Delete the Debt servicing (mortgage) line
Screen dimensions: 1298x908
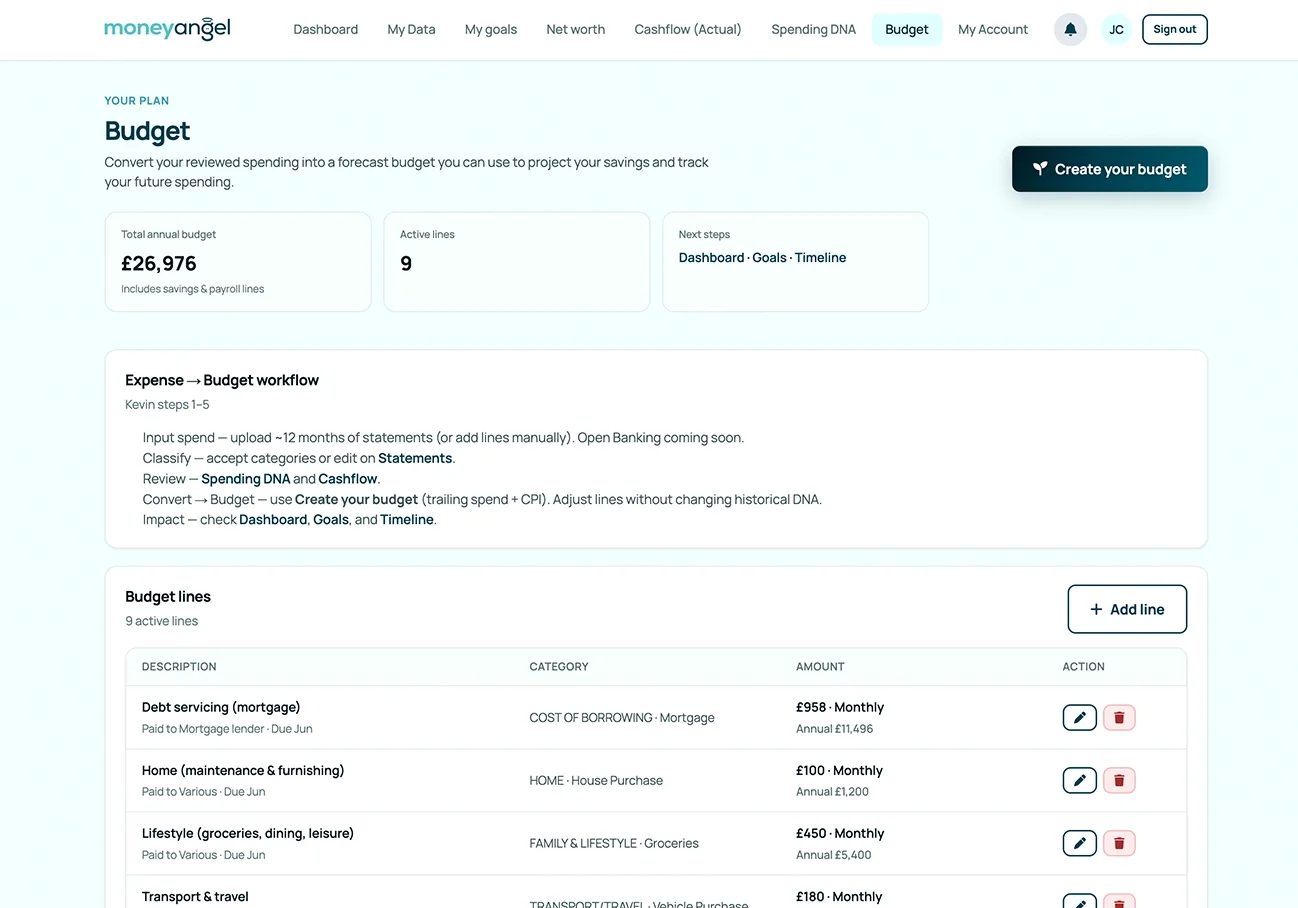click(x=1119, y=717)
